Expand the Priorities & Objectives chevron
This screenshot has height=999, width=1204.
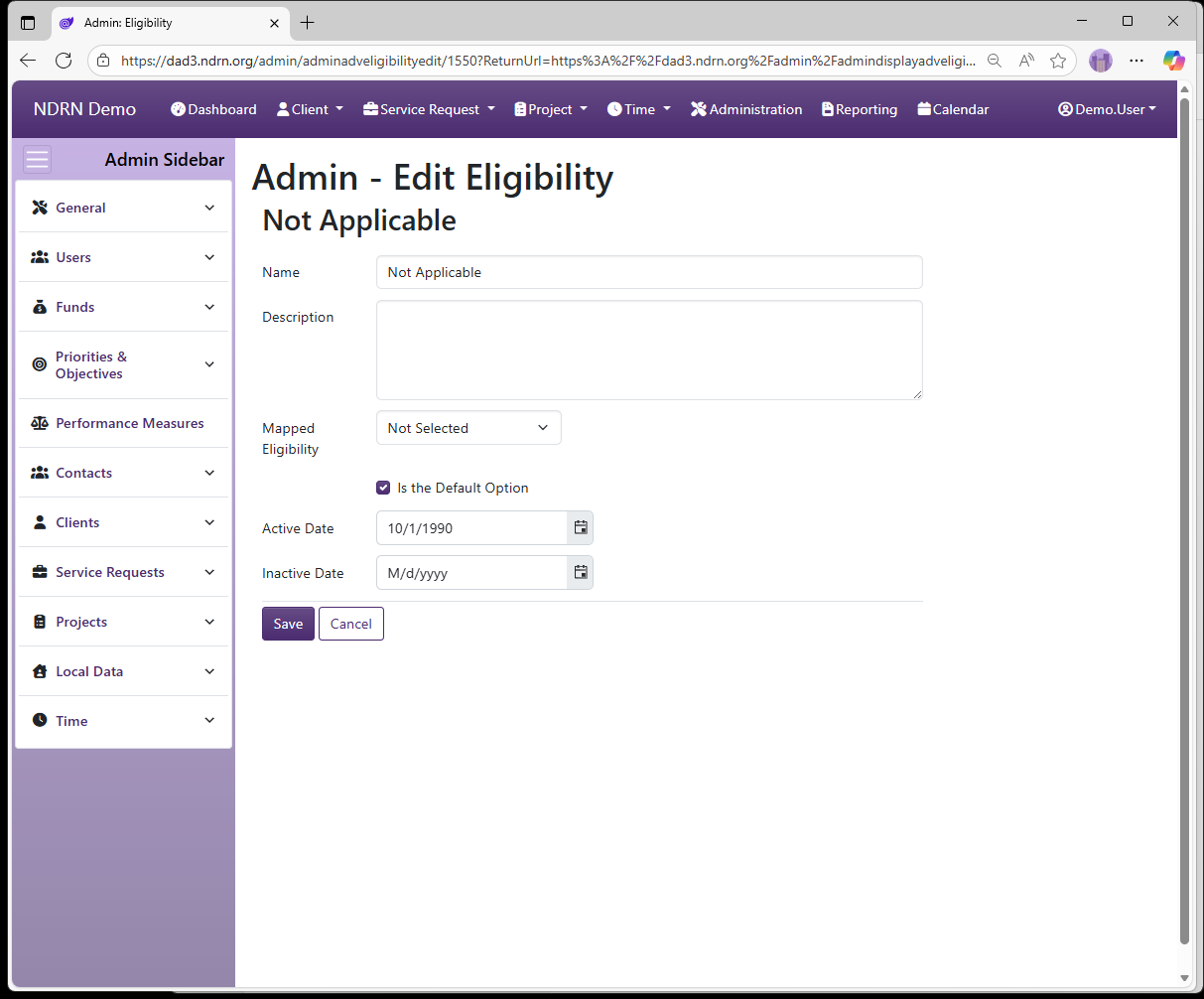[209, 364]
